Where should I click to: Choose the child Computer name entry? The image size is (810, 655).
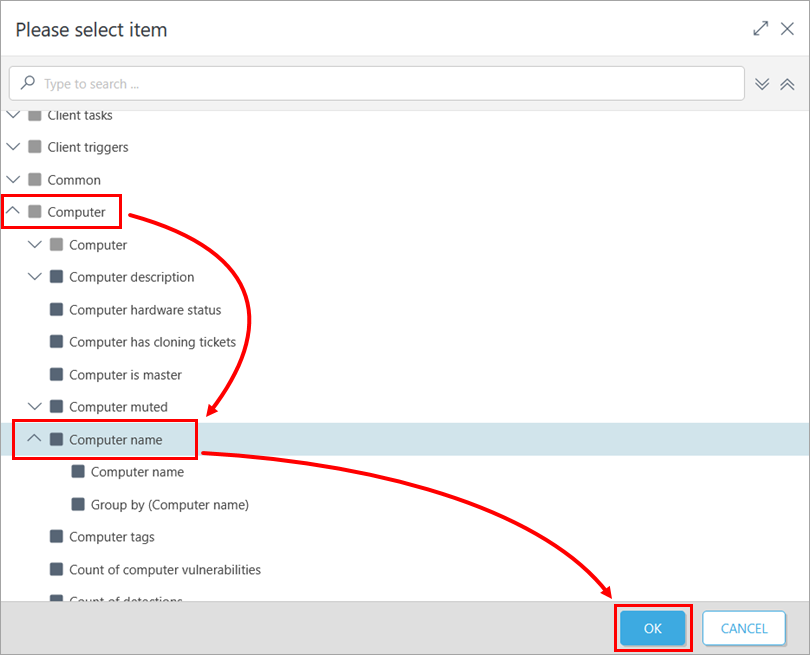[x=137, y=472]
